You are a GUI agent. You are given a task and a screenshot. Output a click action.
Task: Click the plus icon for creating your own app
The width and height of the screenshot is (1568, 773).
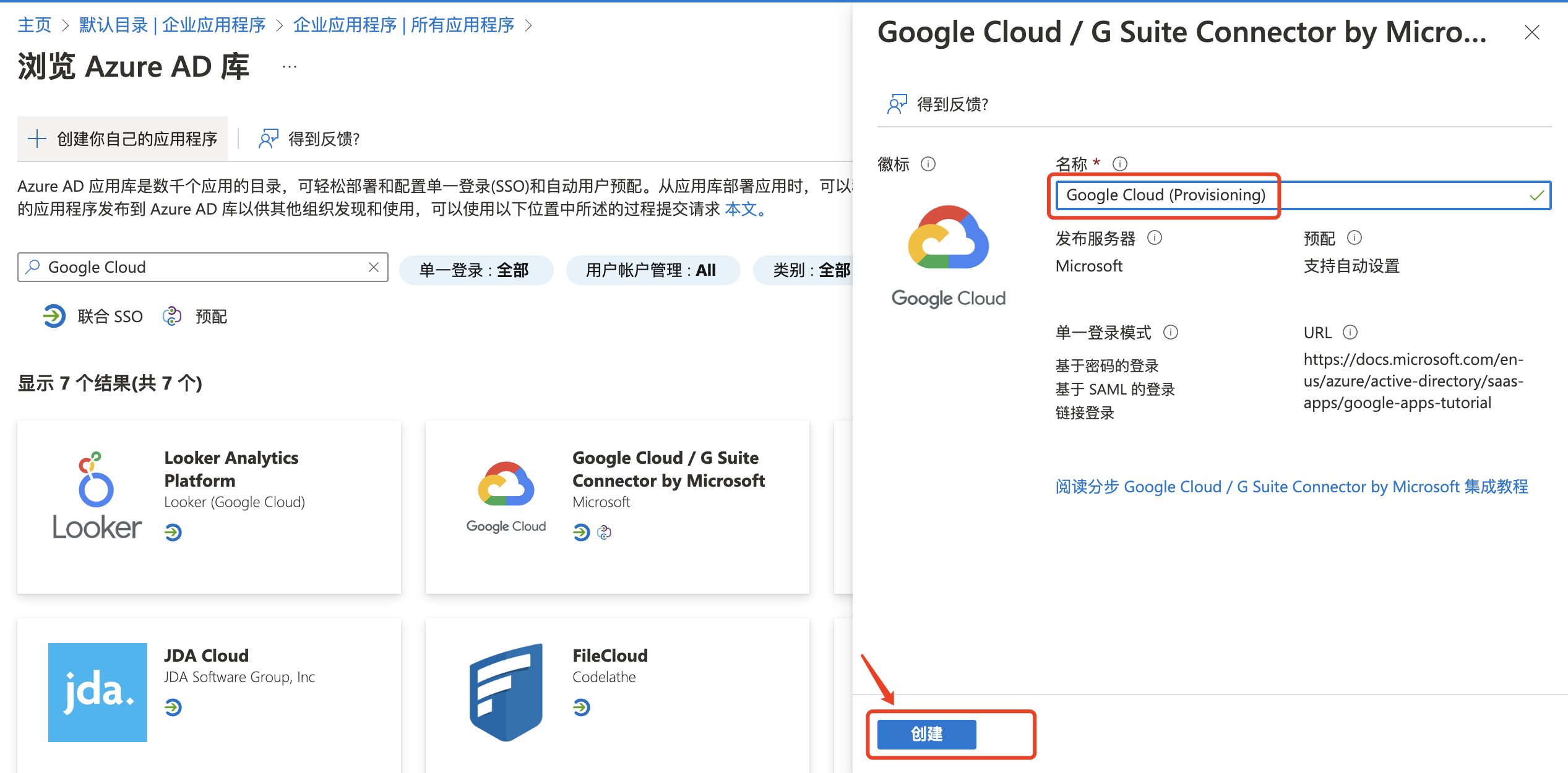pyautogui.click(x=37, y=139)
